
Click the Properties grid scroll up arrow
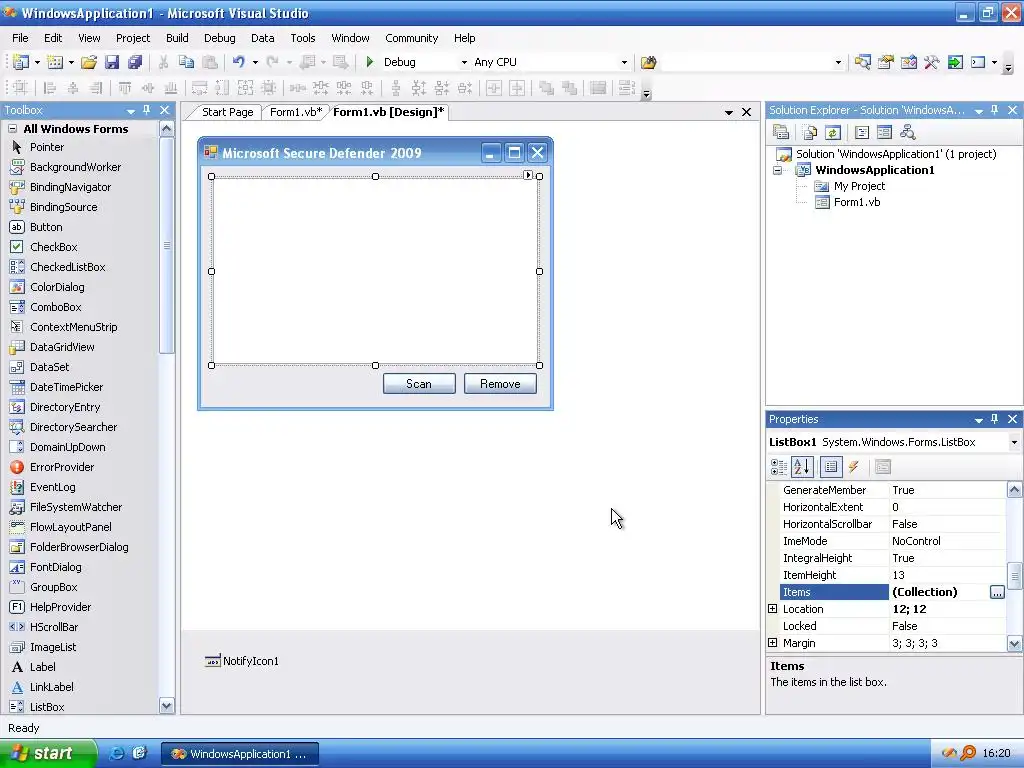click(1014, 489)
